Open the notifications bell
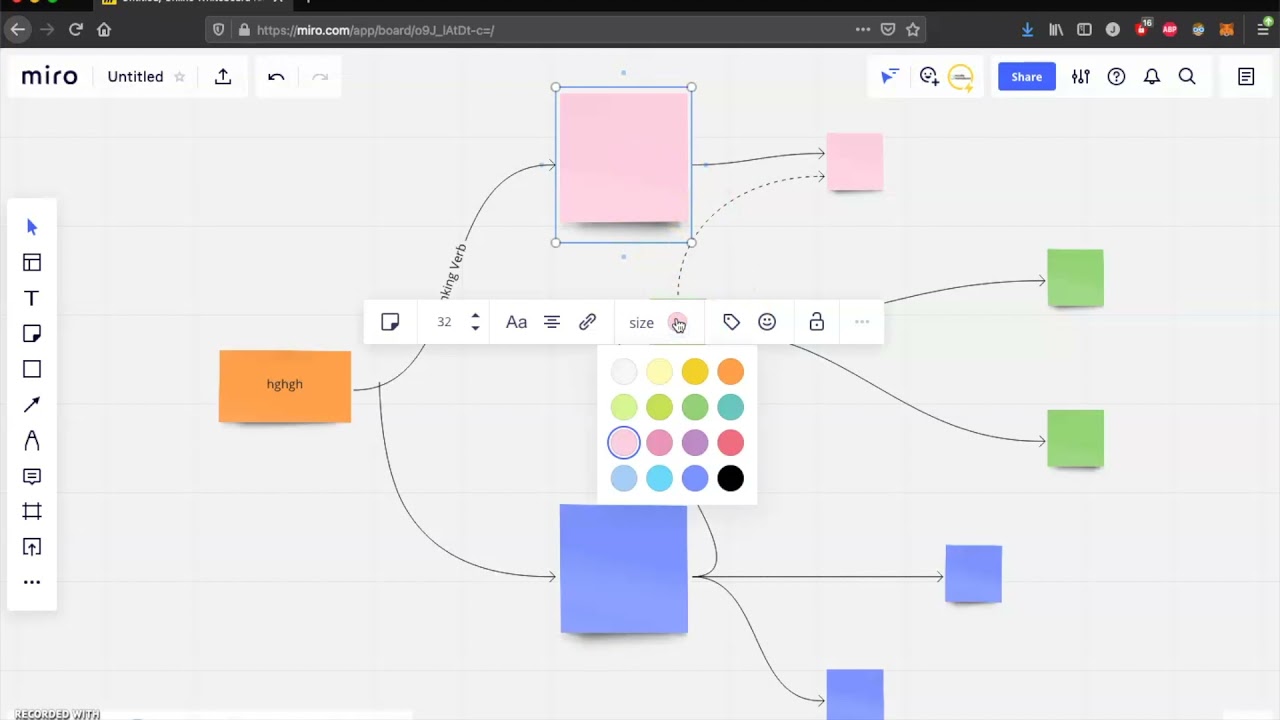Viewport: 1280px width, 720px height. [1152, 77]
